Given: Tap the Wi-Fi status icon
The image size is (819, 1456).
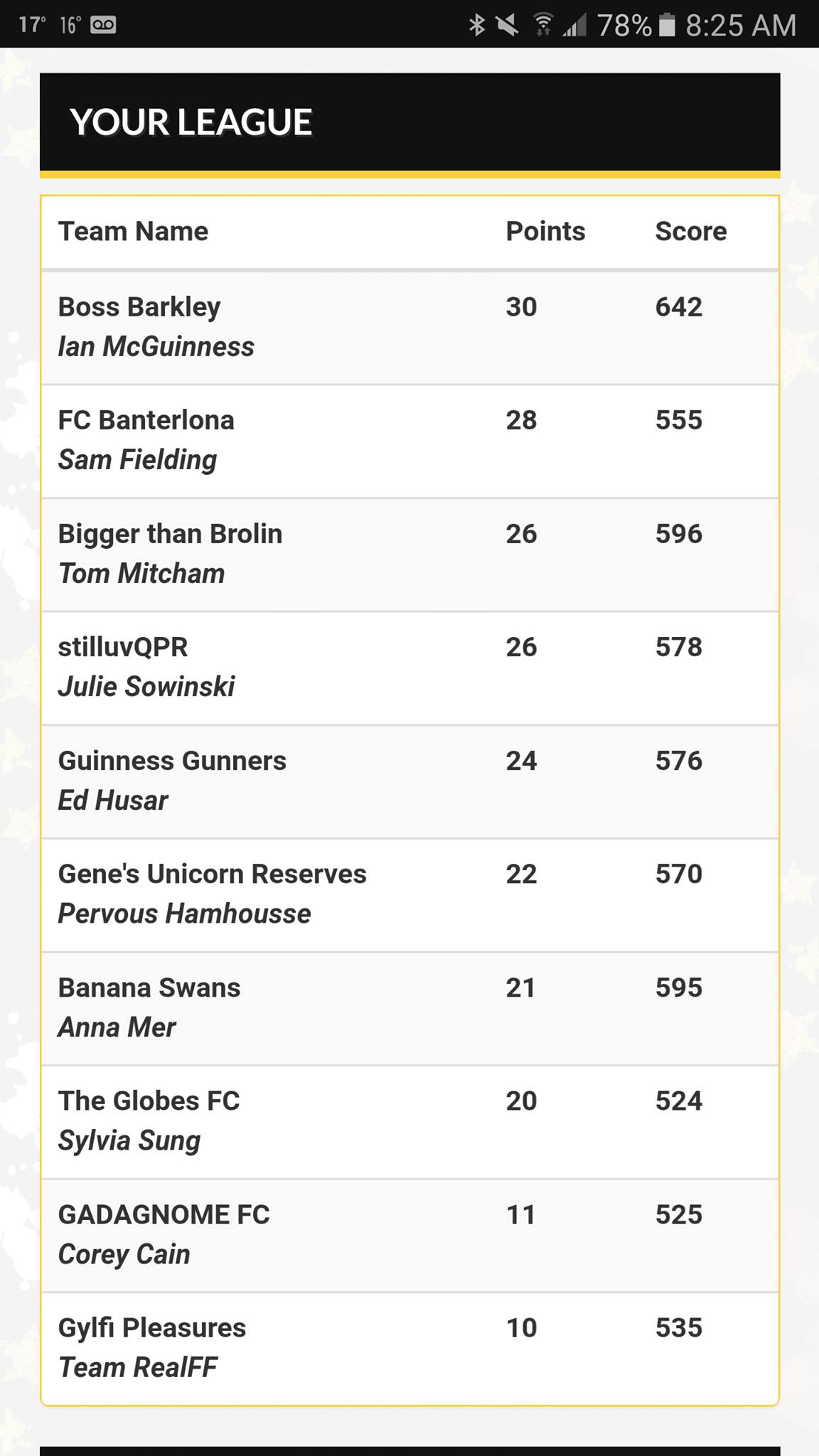Looking at the screenshot, I should pos(542,25).
